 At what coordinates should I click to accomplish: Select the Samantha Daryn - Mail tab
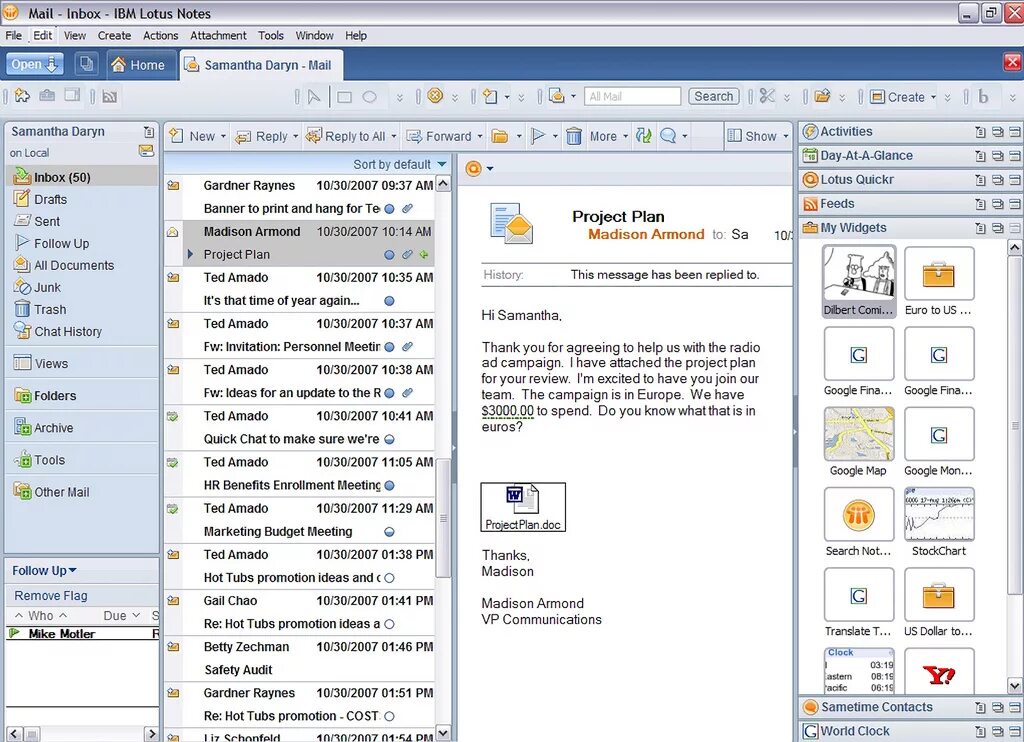[x=259, y=65]
